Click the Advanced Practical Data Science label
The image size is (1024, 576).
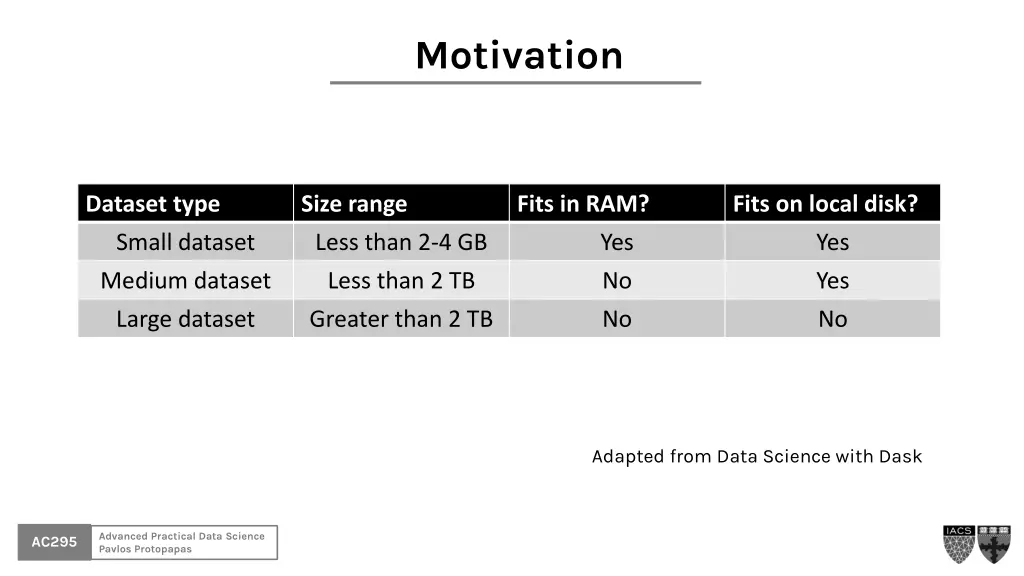[x=182, y=536]
